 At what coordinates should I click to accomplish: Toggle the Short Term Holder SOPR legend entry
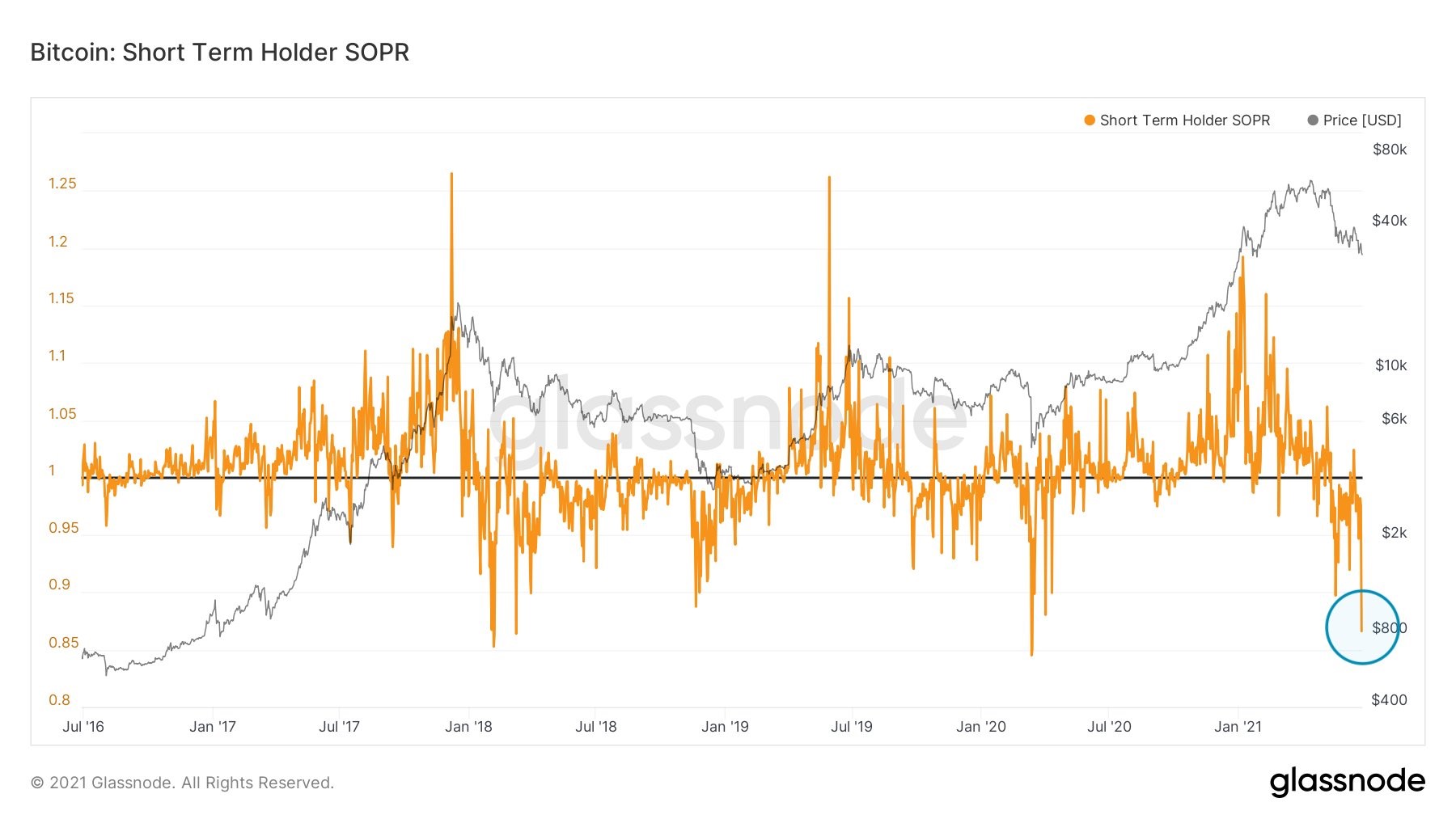1177,120
